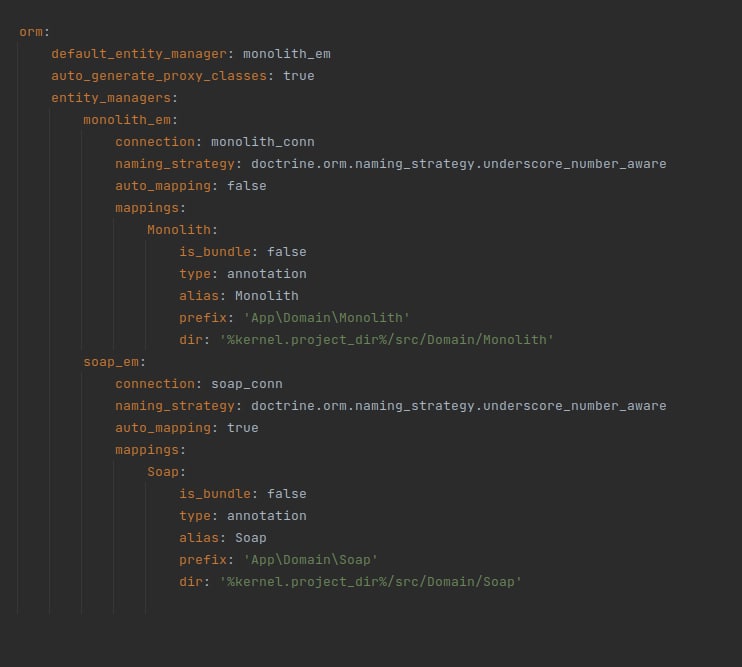Click the 'alias: Monolith' value
Image resolution: width=742 pixels, height=667 pixels.
click(x=267, y=296)
